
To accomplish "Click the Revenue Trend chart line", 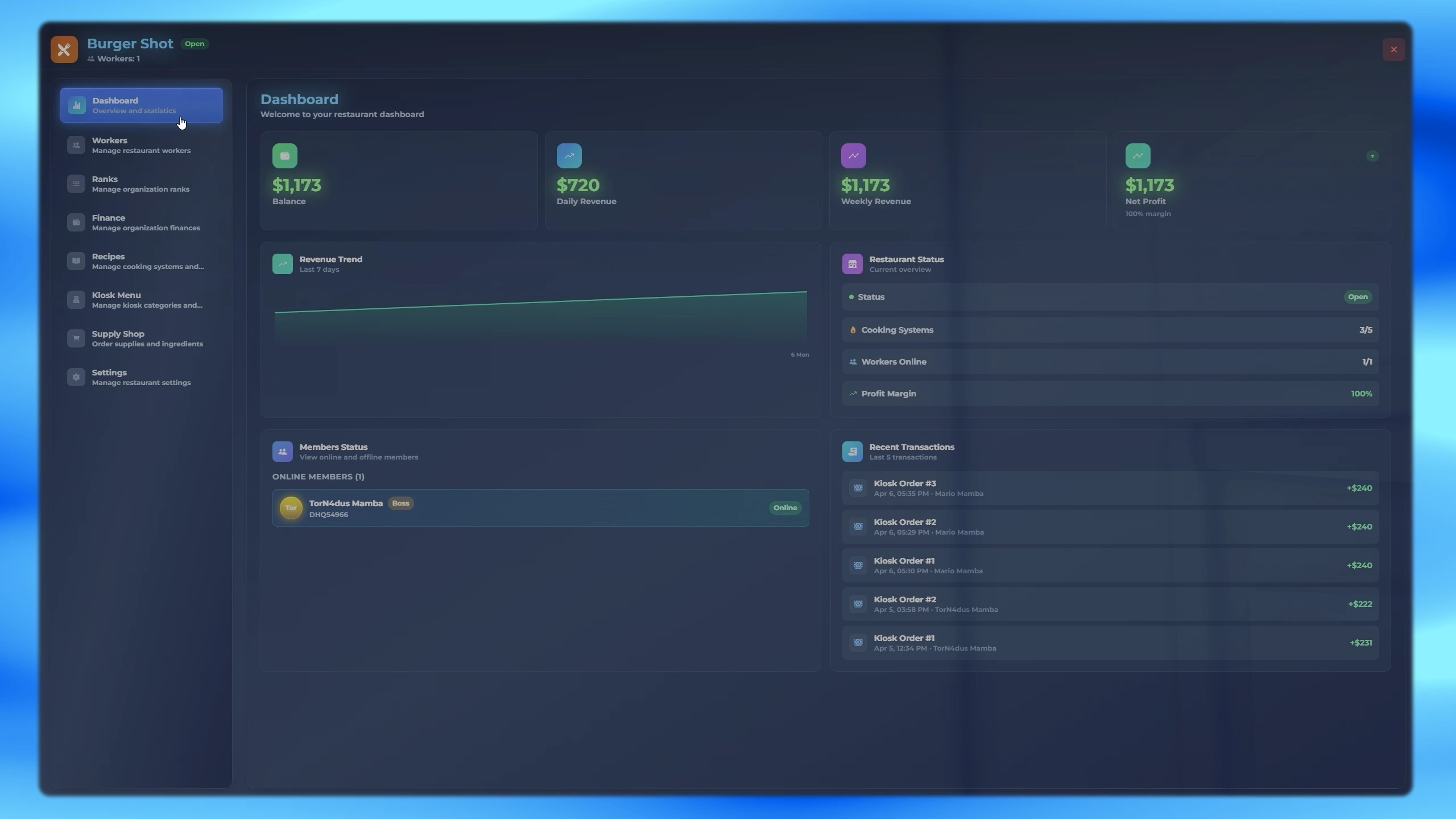I will pyautogui.click(x=540, y=302).
